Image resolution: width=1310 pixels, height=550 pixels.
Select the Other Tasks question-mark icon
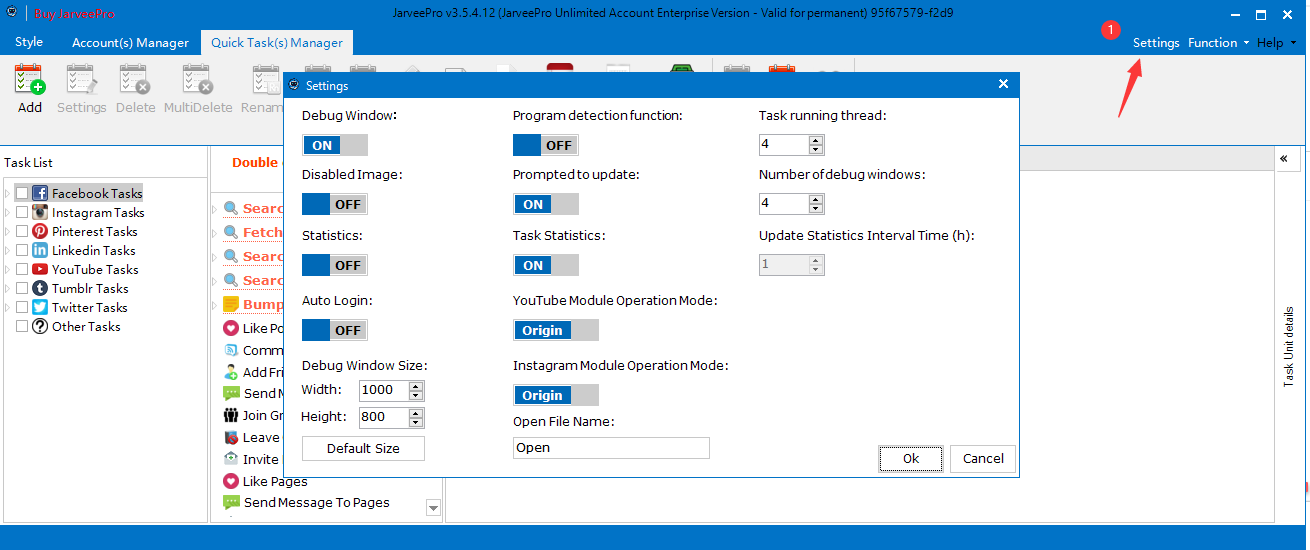(x=40, y=326)
